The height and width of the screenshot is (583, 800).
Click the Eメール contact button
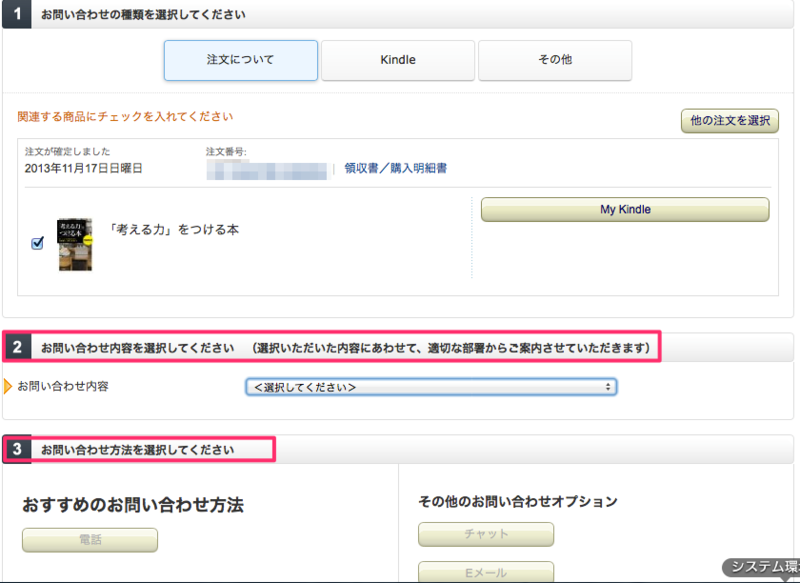(x=486, y=572)
